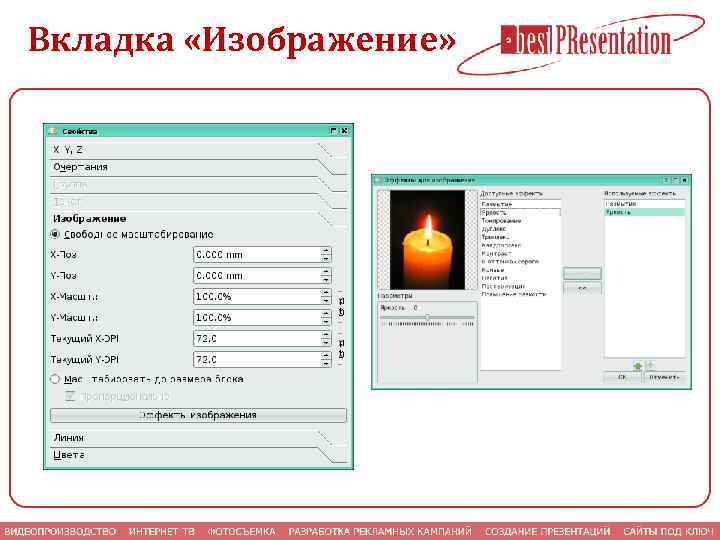This screenshot has width=720, height=540.
Task: Increase Y-Поз value with up arrow
Action: [326, 272]
